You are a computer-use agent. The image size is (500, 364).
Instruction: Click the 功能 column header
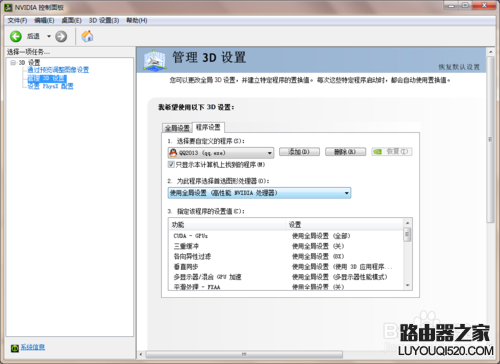(228, 225)
